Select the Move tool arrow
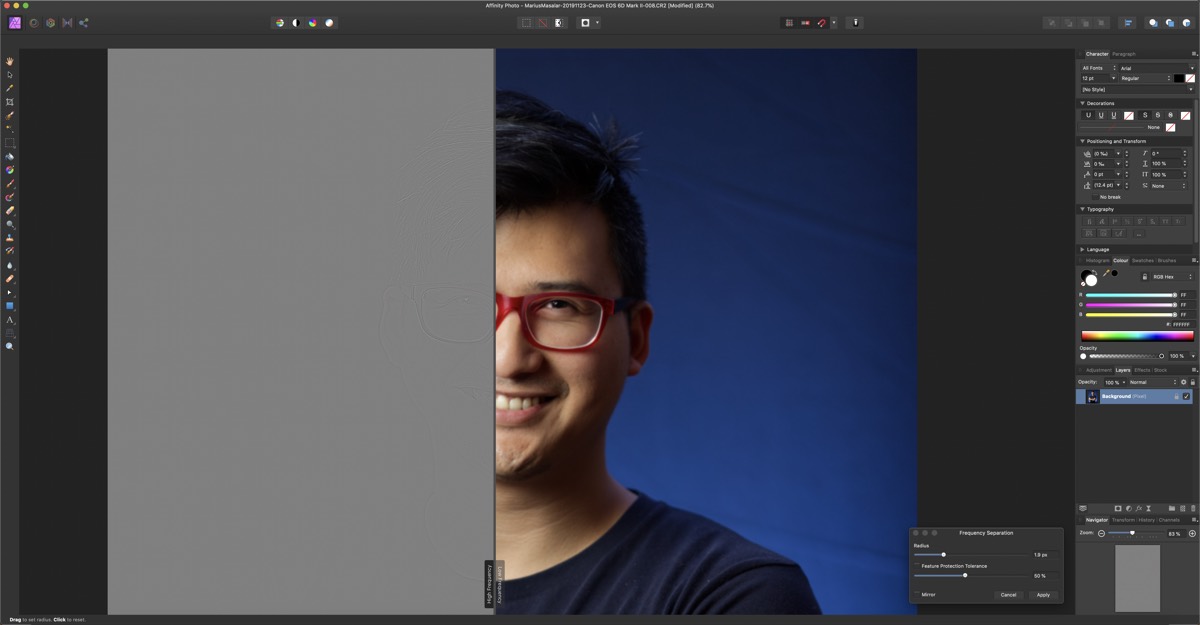 coord(10,75)
